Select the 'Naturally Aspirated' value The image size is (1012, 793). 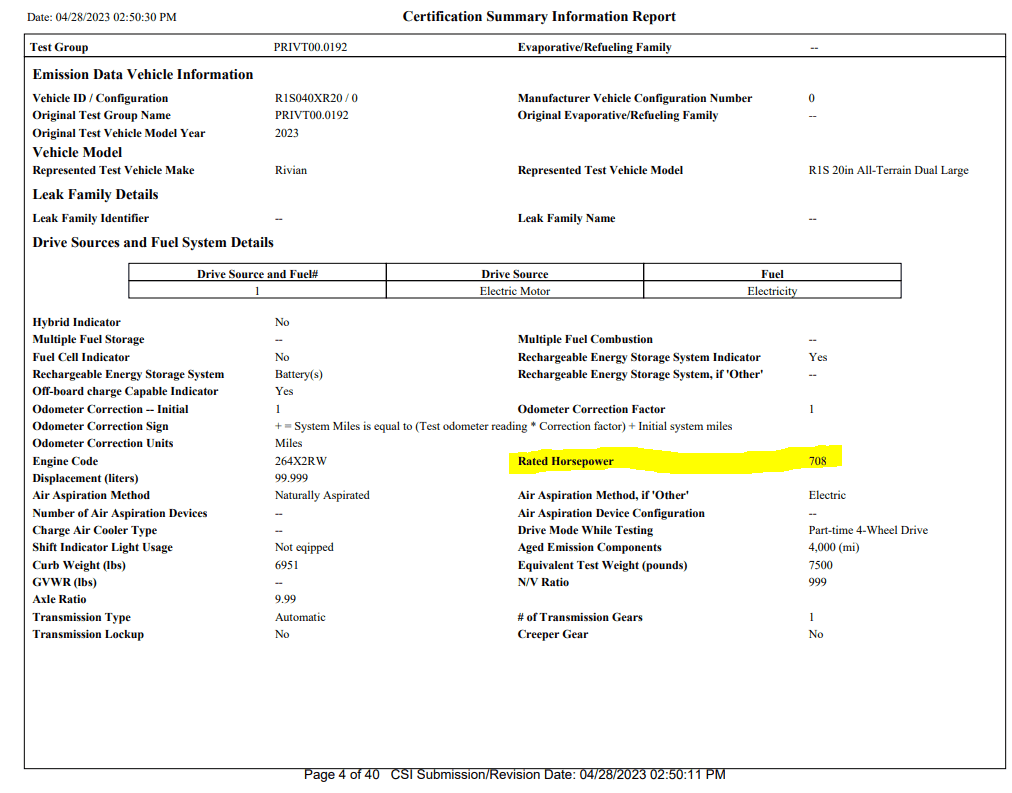click(x=322, y=496)
